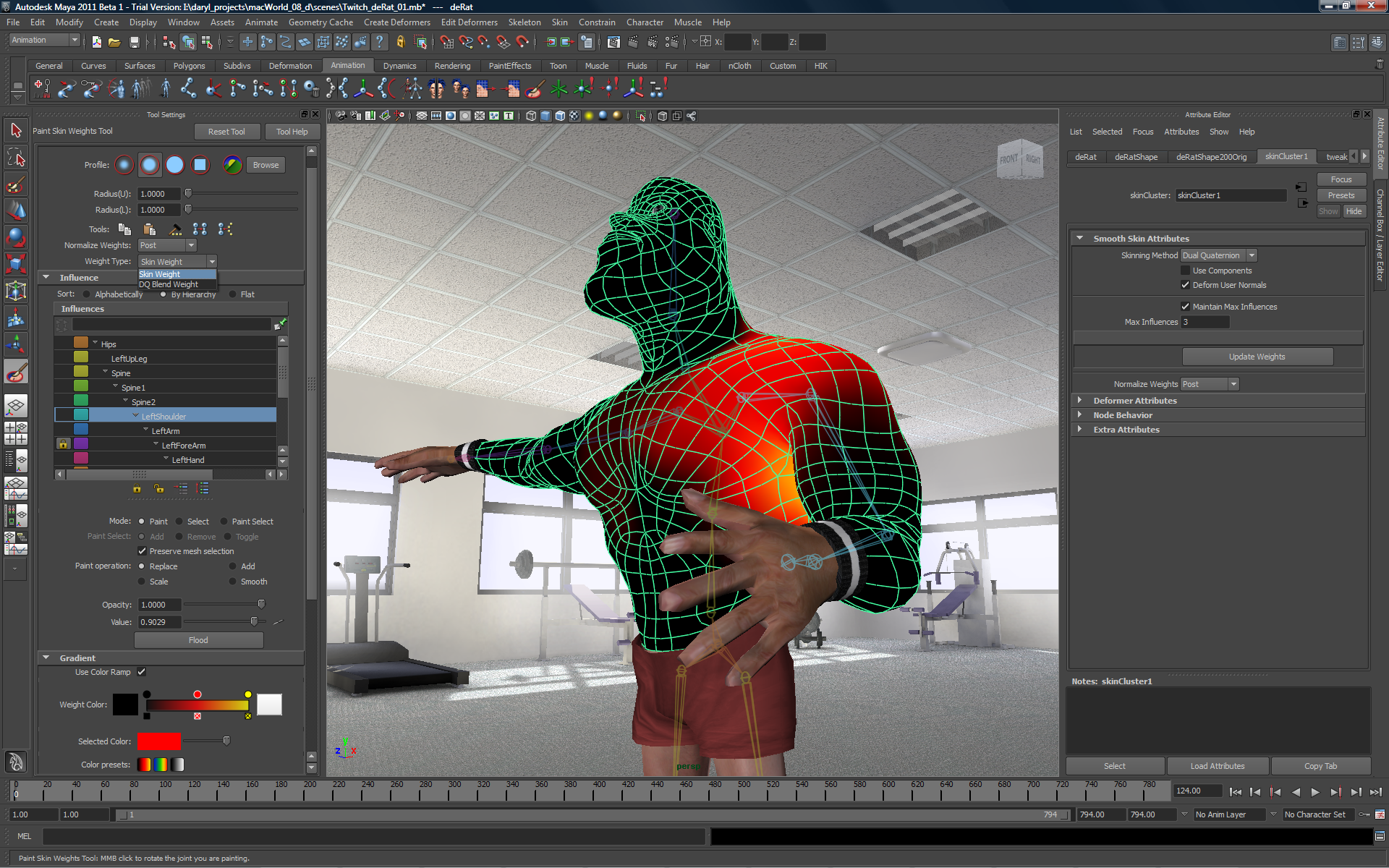
Task: Select the square brush profile icon
Action: pos(200,164)
